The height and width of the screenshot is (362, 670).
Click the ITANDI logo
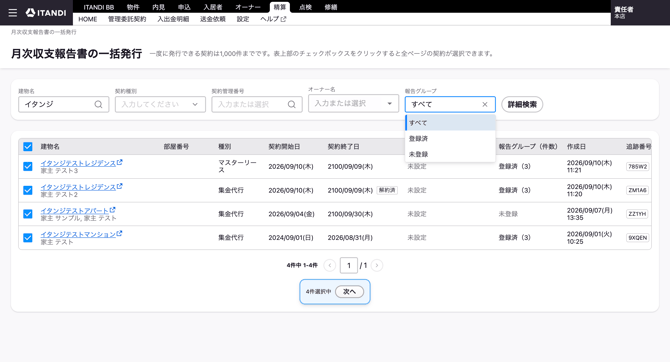pos(46,13)
